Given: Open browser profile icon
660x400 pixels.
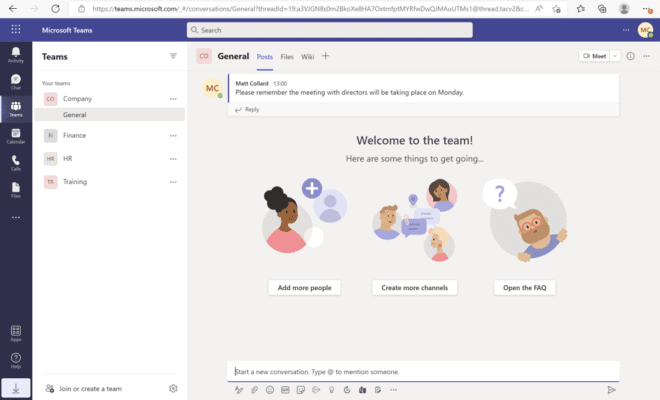Looking at the screenshot, I should pyautogui.click(x=624, y=8).
